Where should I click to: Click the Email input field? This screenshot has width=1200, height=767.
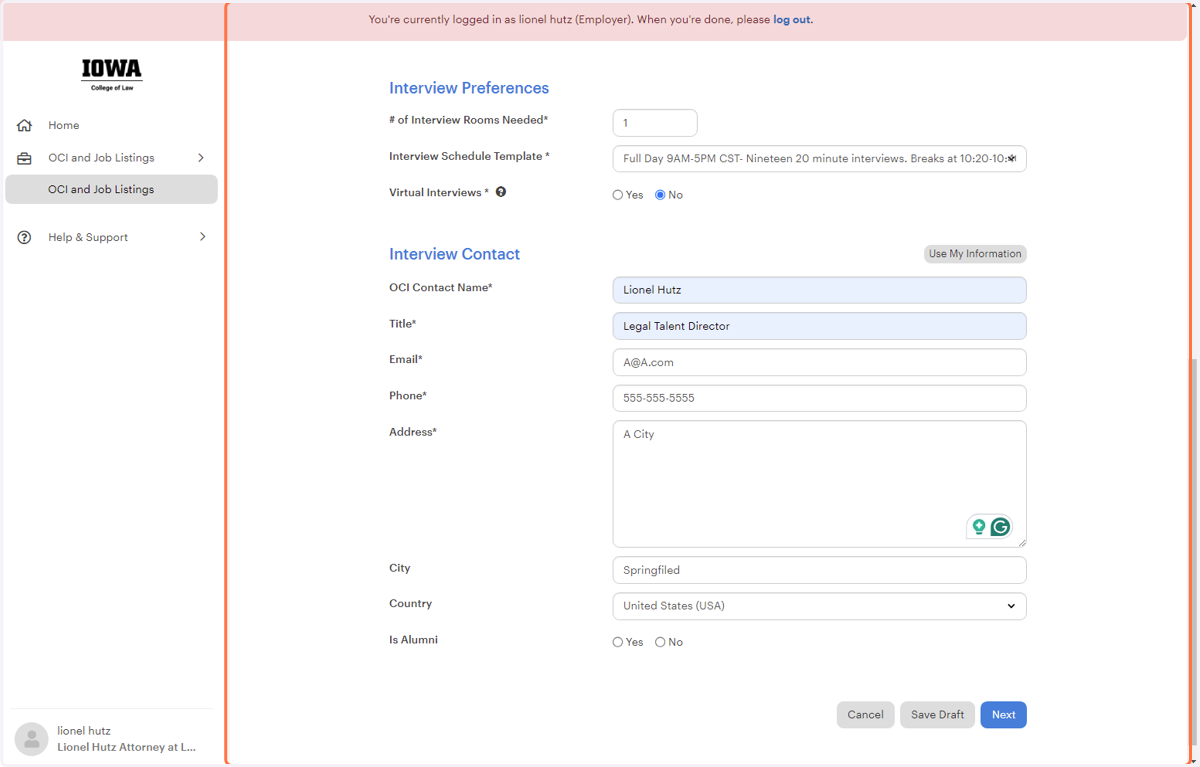click(819, 362)
